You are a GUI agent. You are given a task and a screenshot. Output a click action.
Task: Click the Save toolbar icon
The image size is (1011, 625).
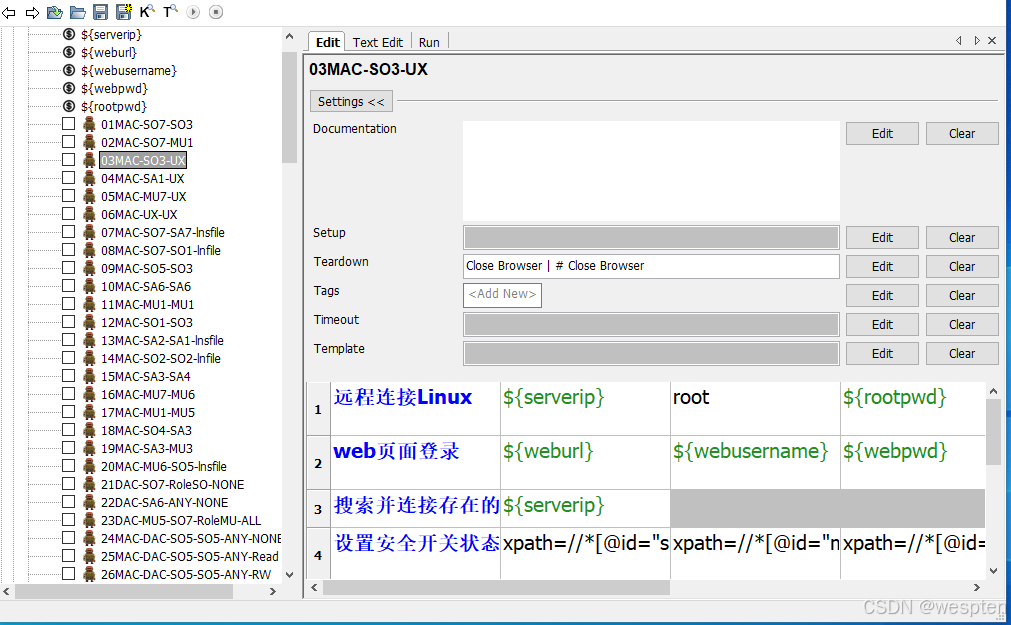[99, 12]
